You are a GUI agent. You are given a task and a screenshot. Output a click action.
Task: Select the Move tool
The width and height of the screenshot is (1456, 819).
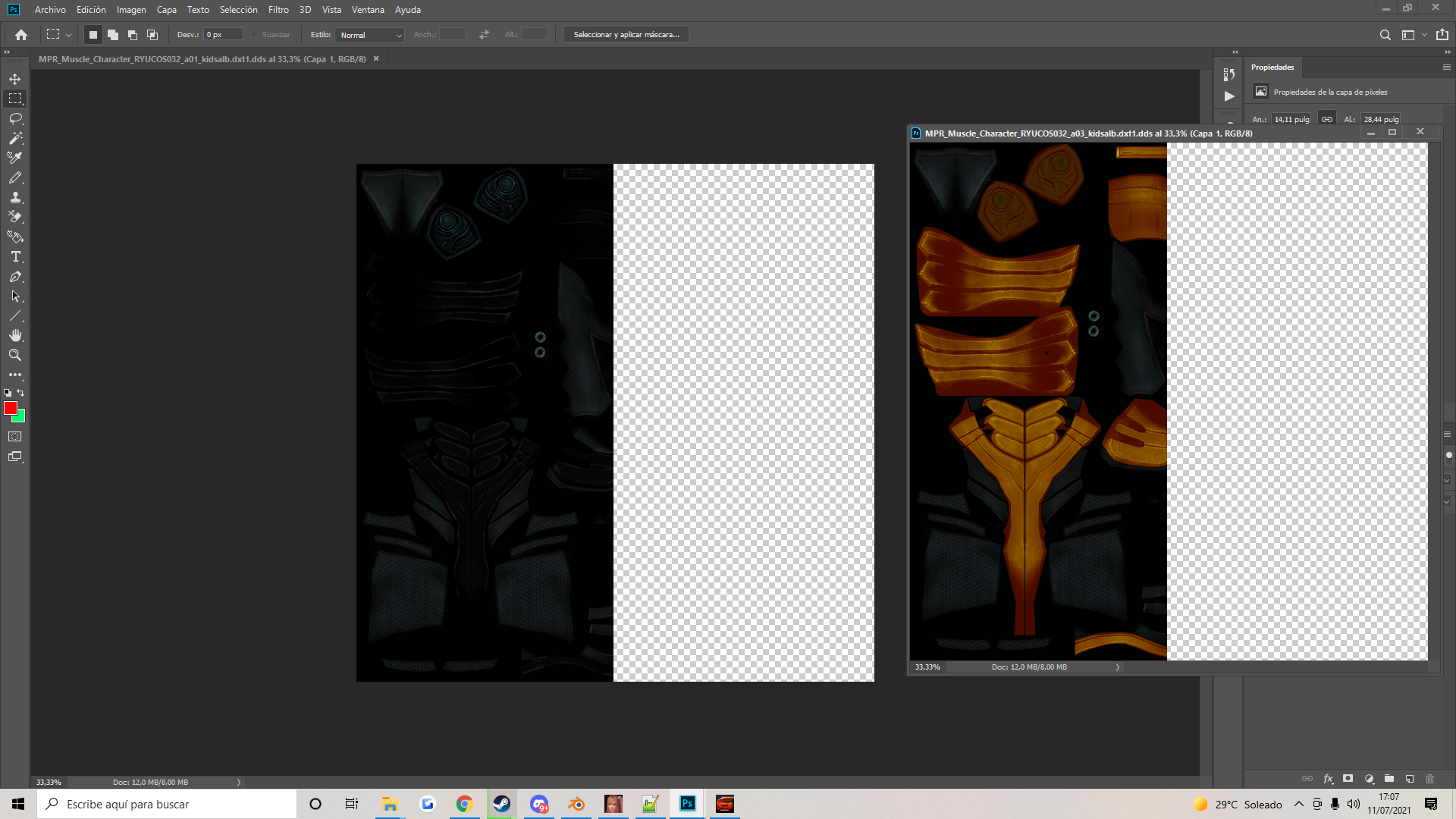pyautogui.click(x=15, y=79)
